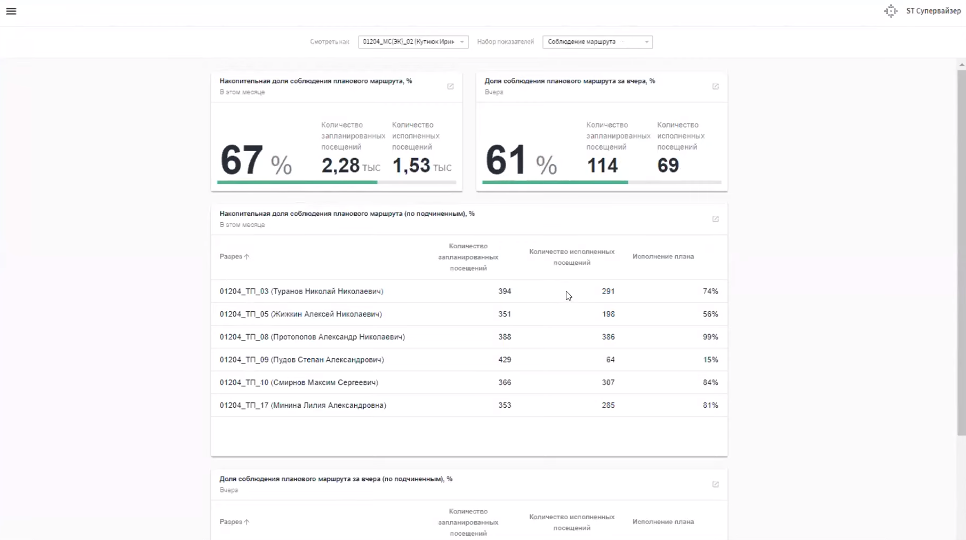Click the ST Супервайзер profile label
966x540 pixels.
pos(933,11)
